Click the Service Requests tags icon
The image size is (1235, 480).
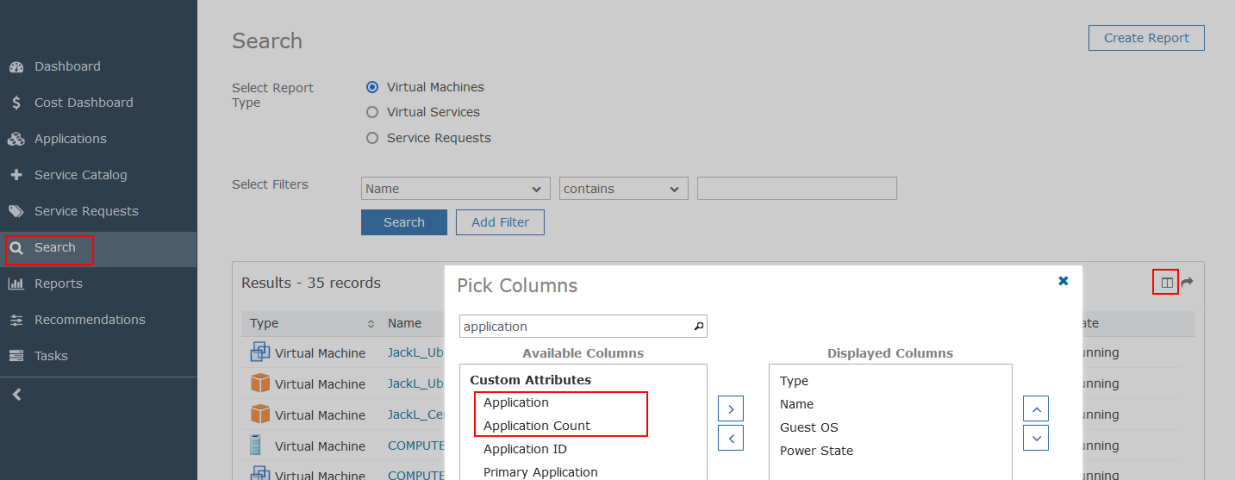tap(16, 211)
